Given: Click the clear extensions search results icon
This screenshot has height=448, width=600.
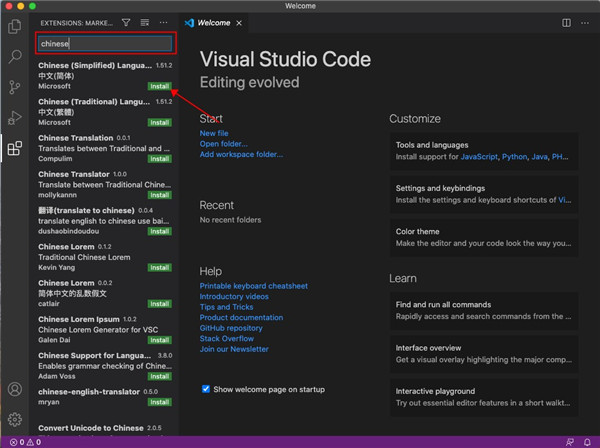Looking at the screenshot, I should point(145,22).
